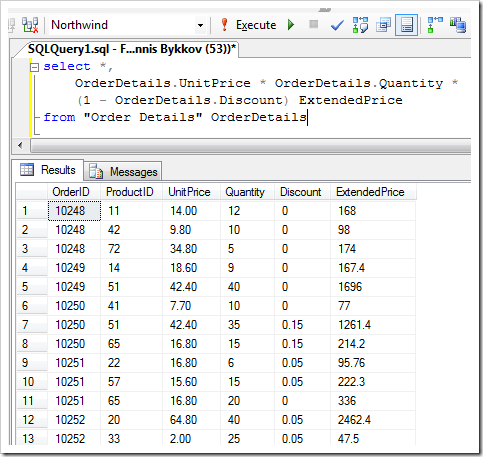
Task: Click OrderDetails.Discount in the query text
Action: pyautogui.click(x=199, y=100)
